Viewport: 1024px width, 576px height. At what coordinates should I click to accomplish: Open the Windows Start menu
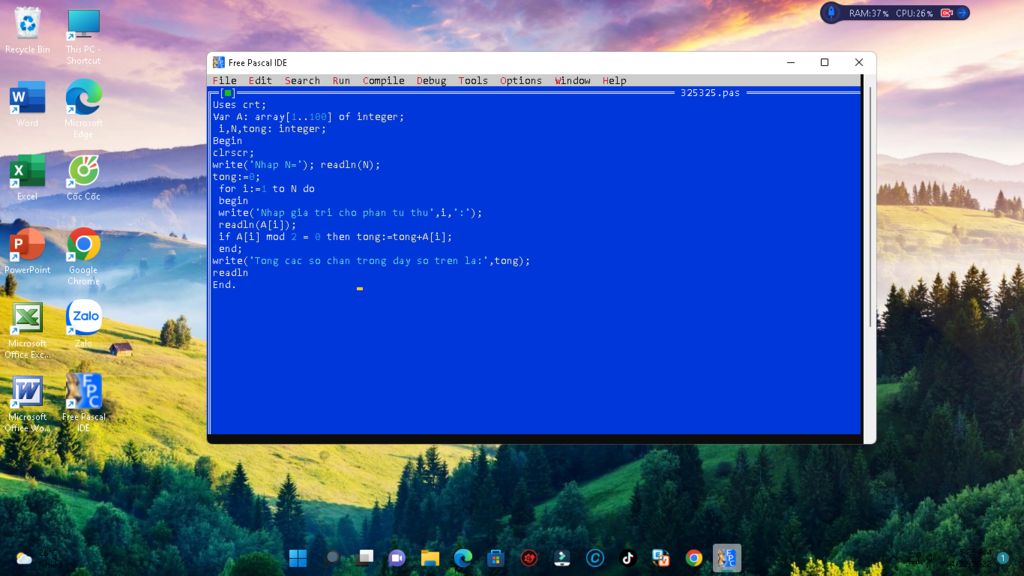click(298, 558)
